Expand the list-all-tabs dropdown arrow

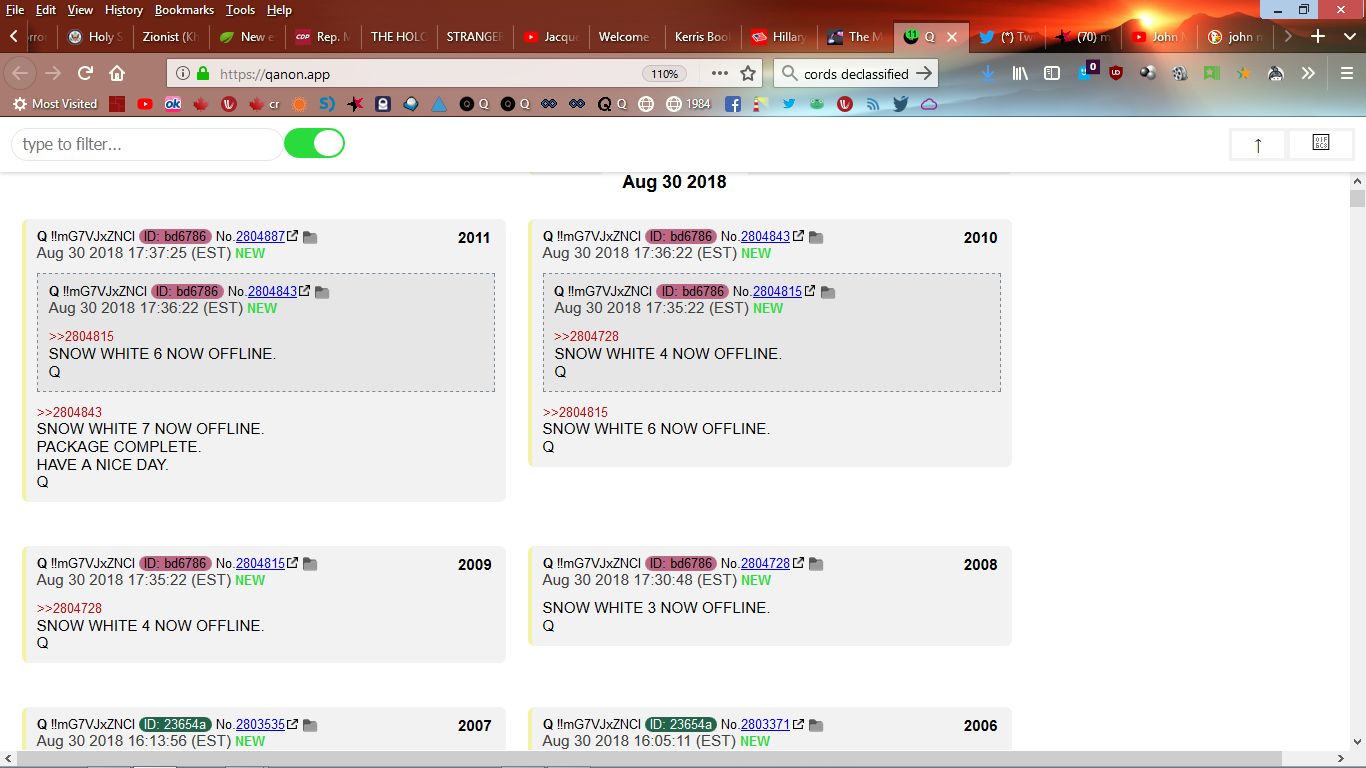click(x=1349, y=37)
